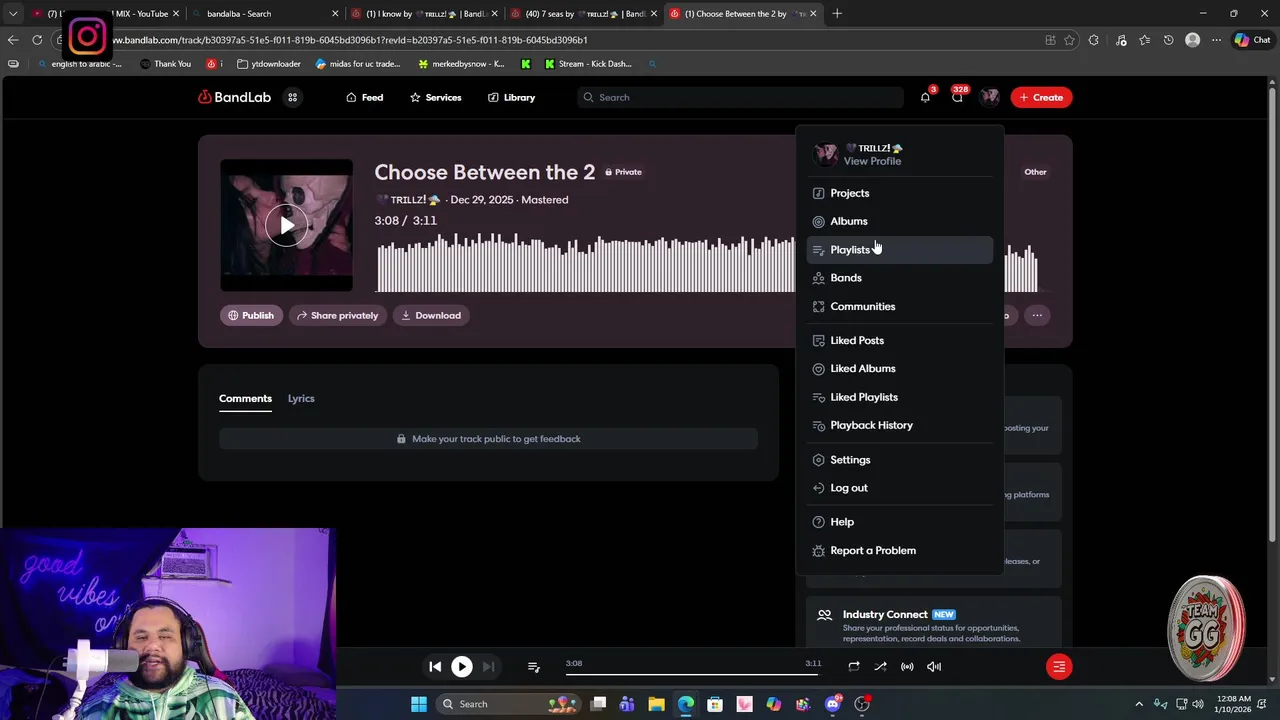This screenshot has height=720, width=1280.
Task: Open the Library page
Action: click(x=511, y=97)
